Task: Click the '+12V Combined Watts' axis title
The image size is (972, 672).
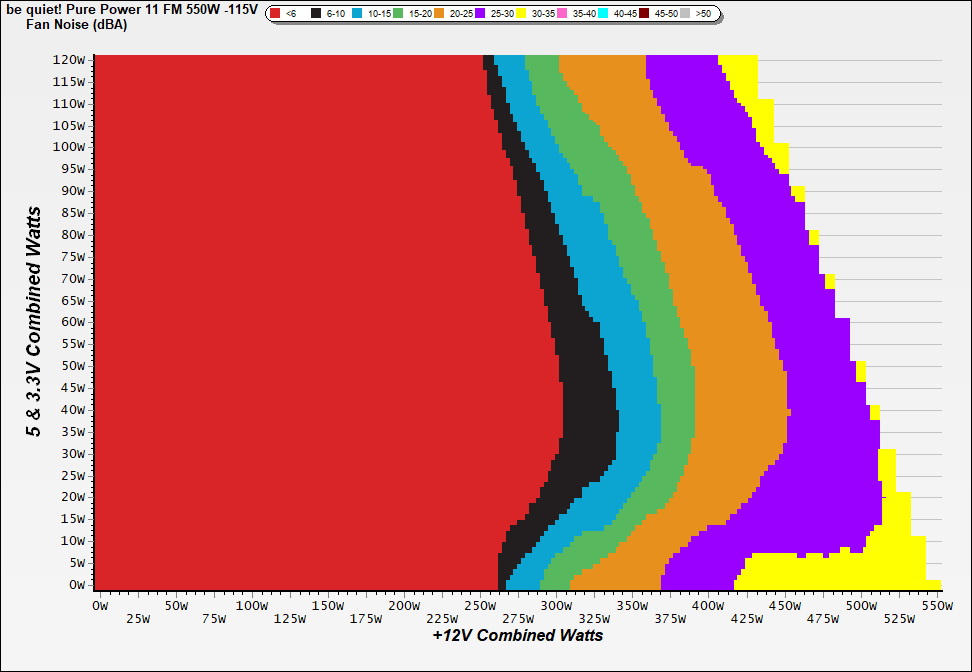Action: tap(517, 635)
